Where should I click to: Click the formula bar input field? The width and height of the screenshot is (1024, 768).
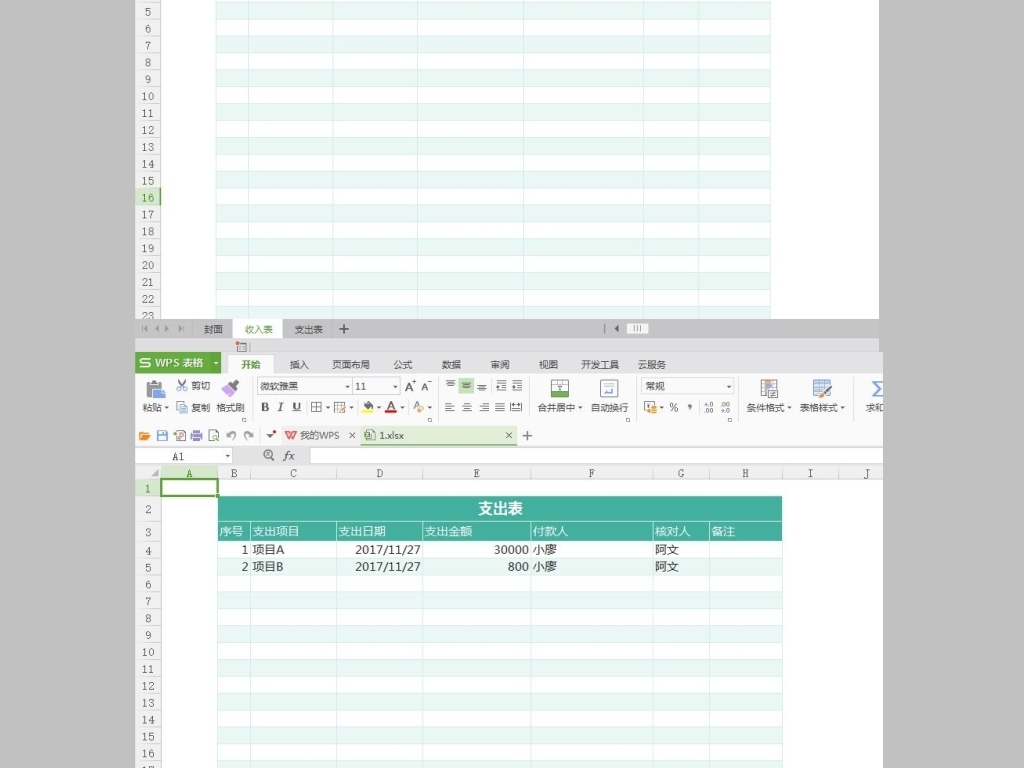tap(596, 456)
